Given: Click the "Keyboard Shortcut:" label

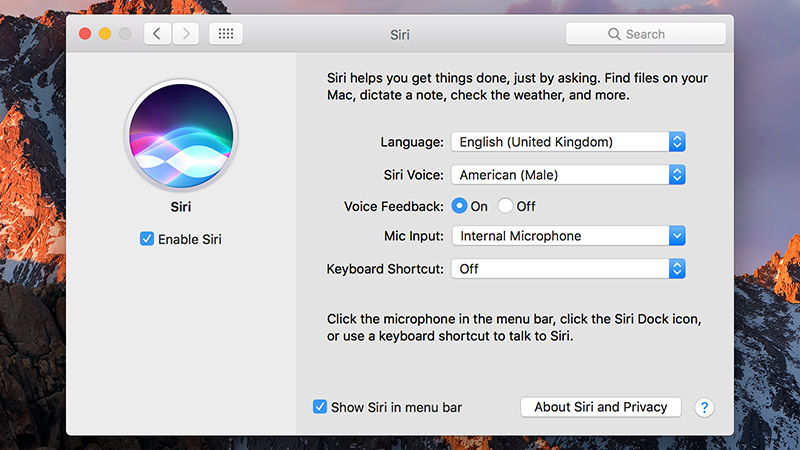Looking at the screenshot, I should click(385, 269).
